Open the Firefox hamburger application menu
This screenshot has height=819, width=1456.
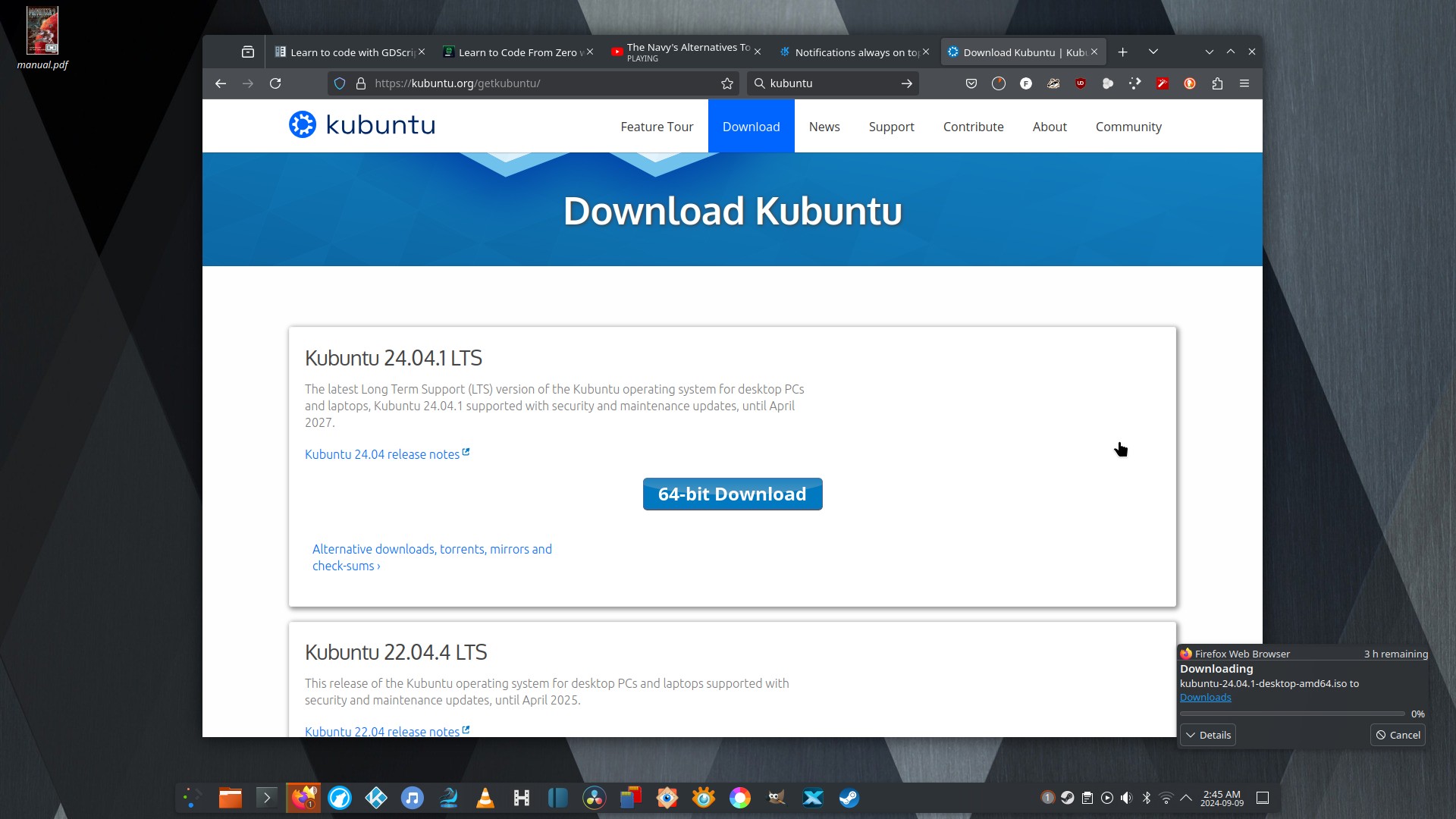[x=1244, y=83]
